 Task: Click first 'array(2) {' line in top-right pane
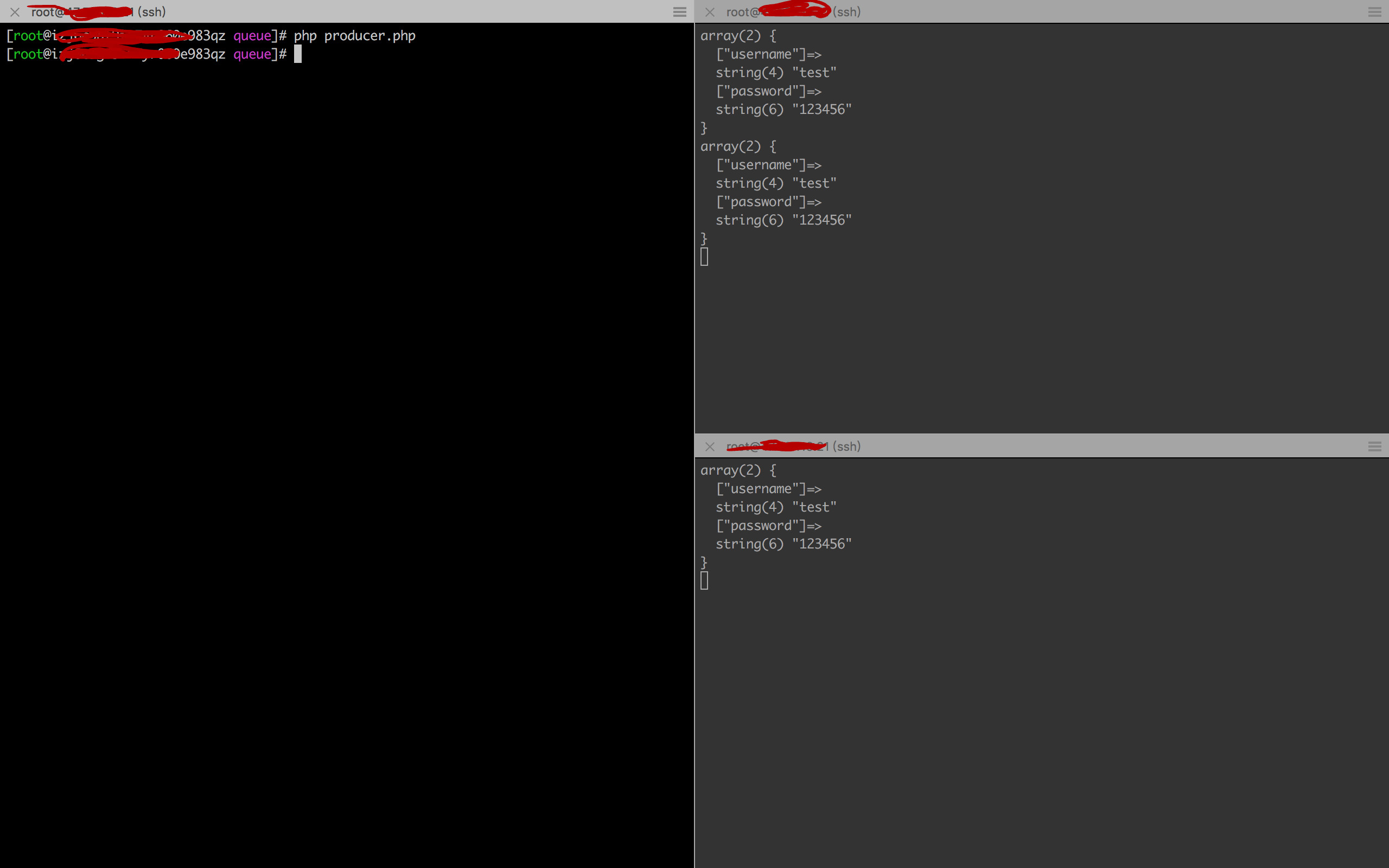pyautogui.click(x=738, y=36)
